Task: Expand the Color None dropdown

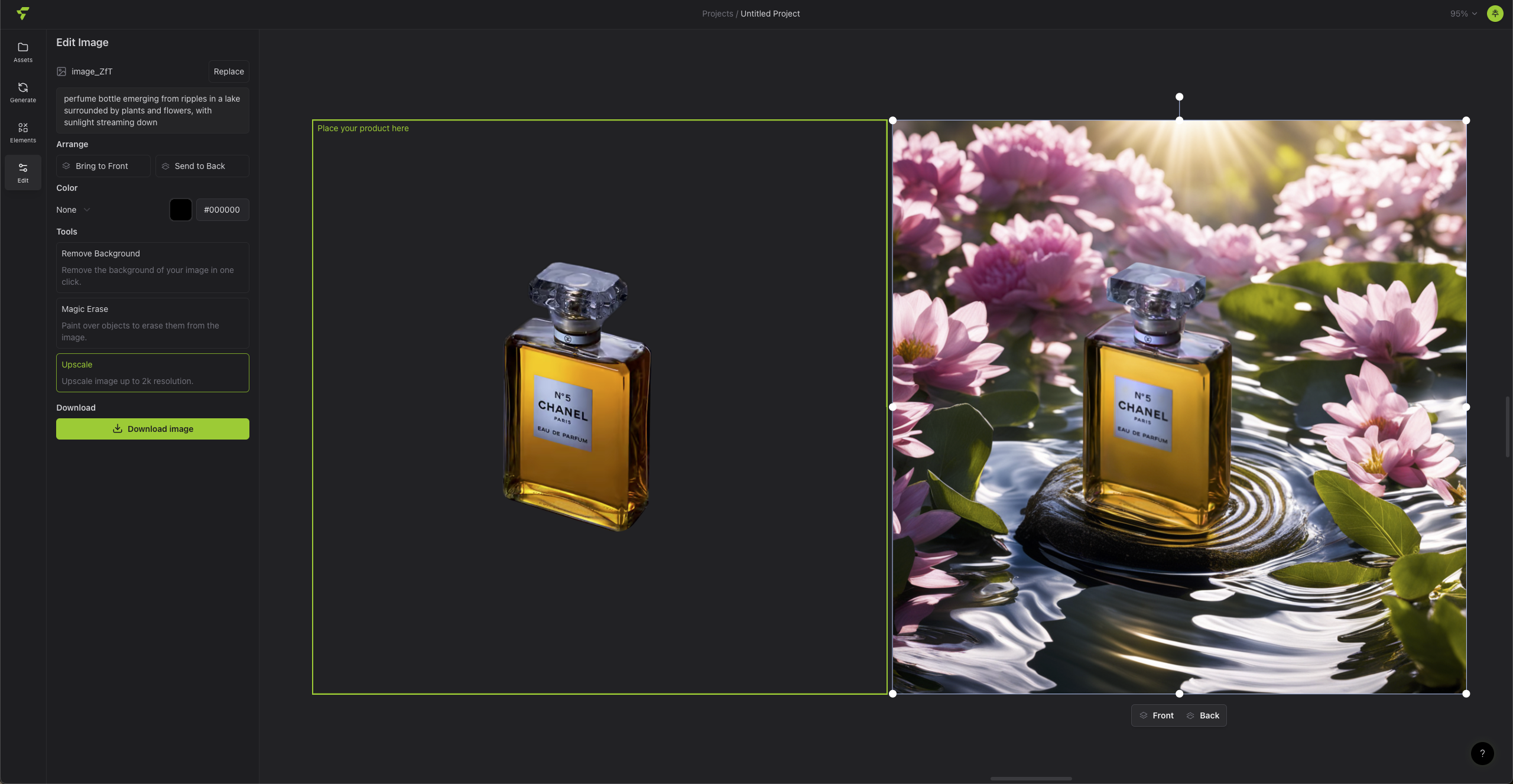Action: 73,210
